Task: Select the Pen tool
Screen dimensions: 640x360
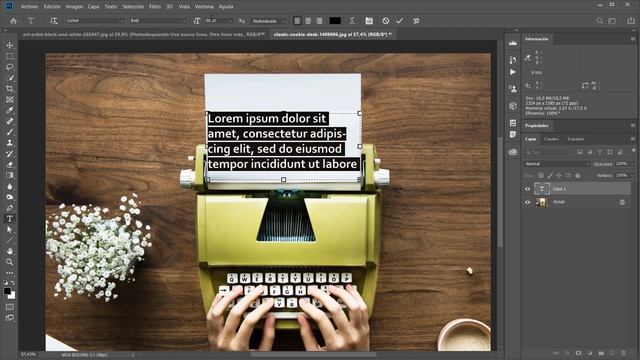Action: pyautogui.click(x=10, y=208)
